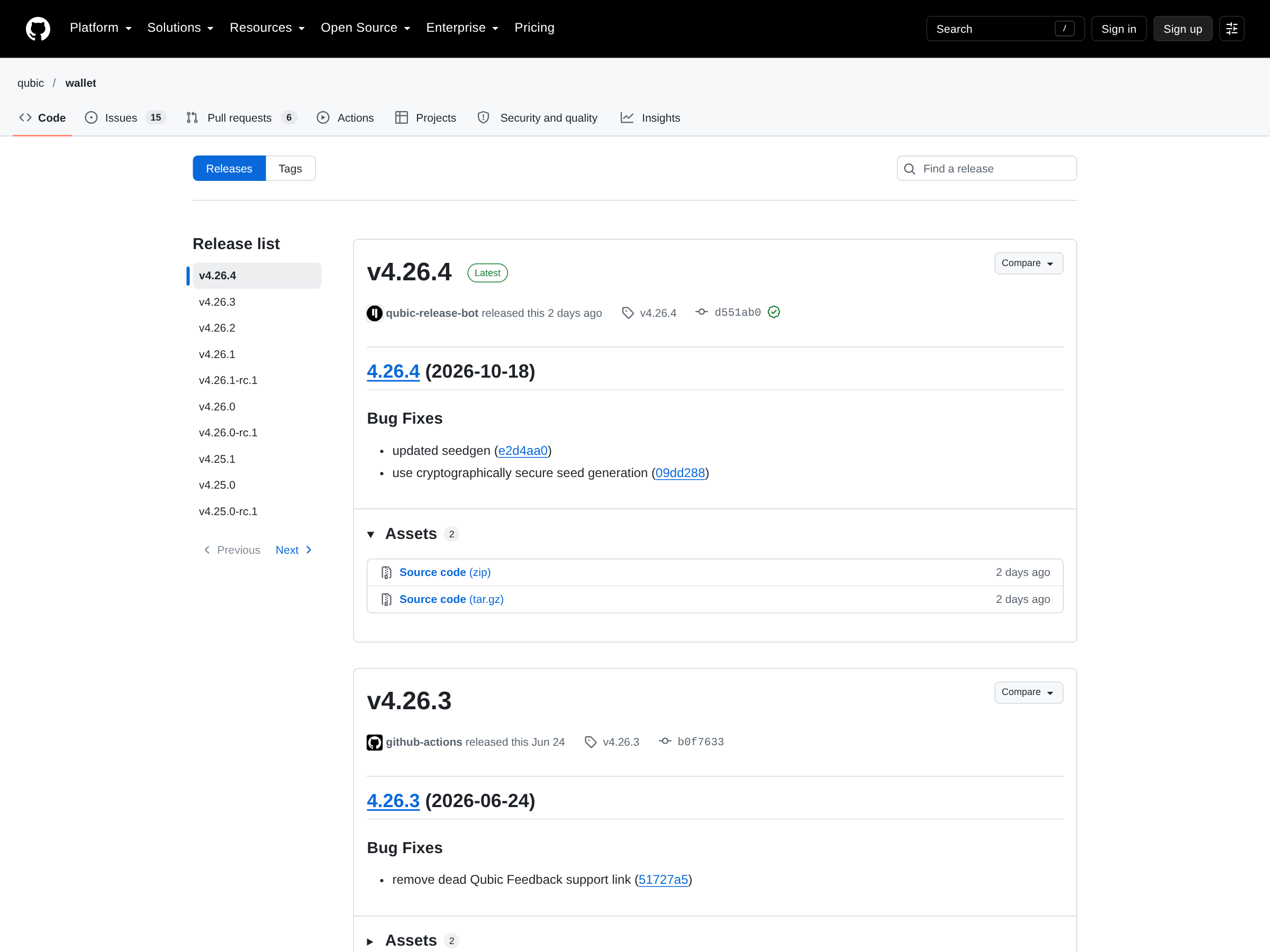Focus the Find a release field
The image size is (1270, 952).
click(986, 168)
